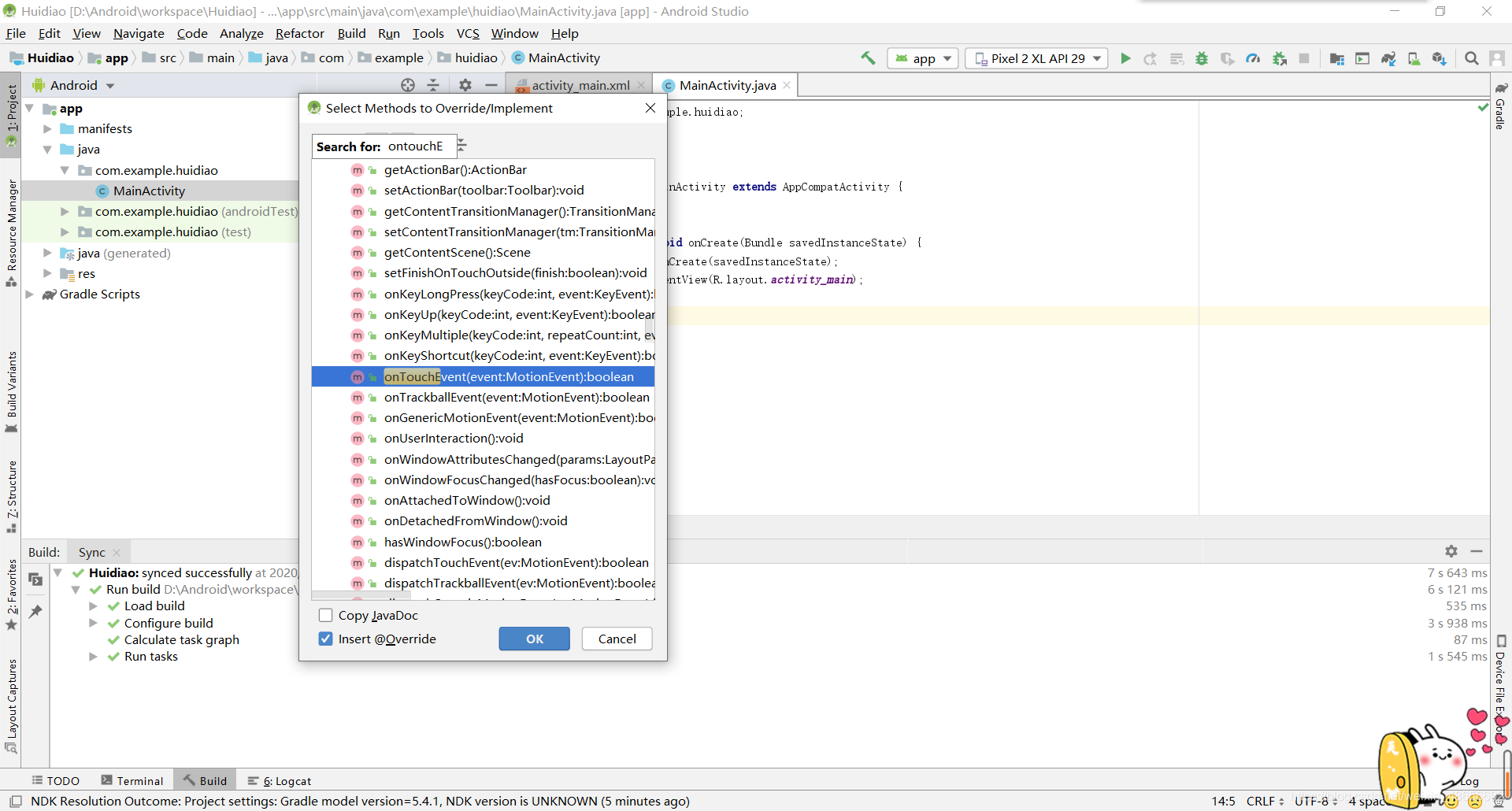The width and height of the screenshot is (1512, 811).
Task: Collapse the app module tree node
Action: 30,109
